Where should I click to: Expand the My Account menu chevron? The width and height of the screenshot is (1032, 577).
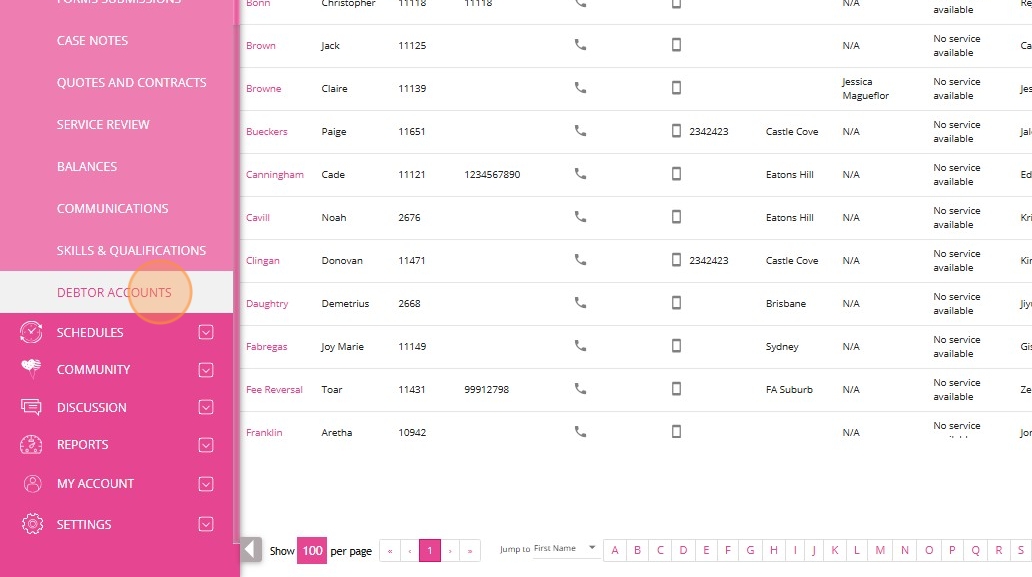[206, 484]
